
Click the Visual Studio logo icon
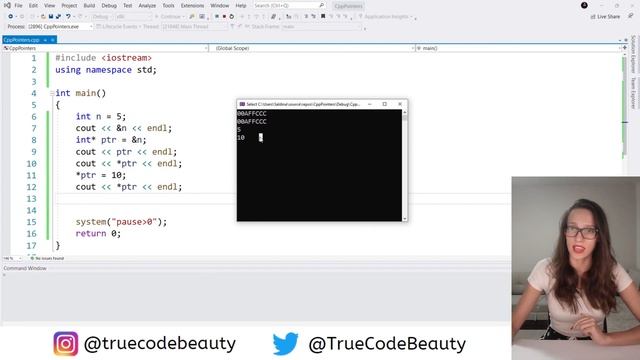(x=7, y=5)
